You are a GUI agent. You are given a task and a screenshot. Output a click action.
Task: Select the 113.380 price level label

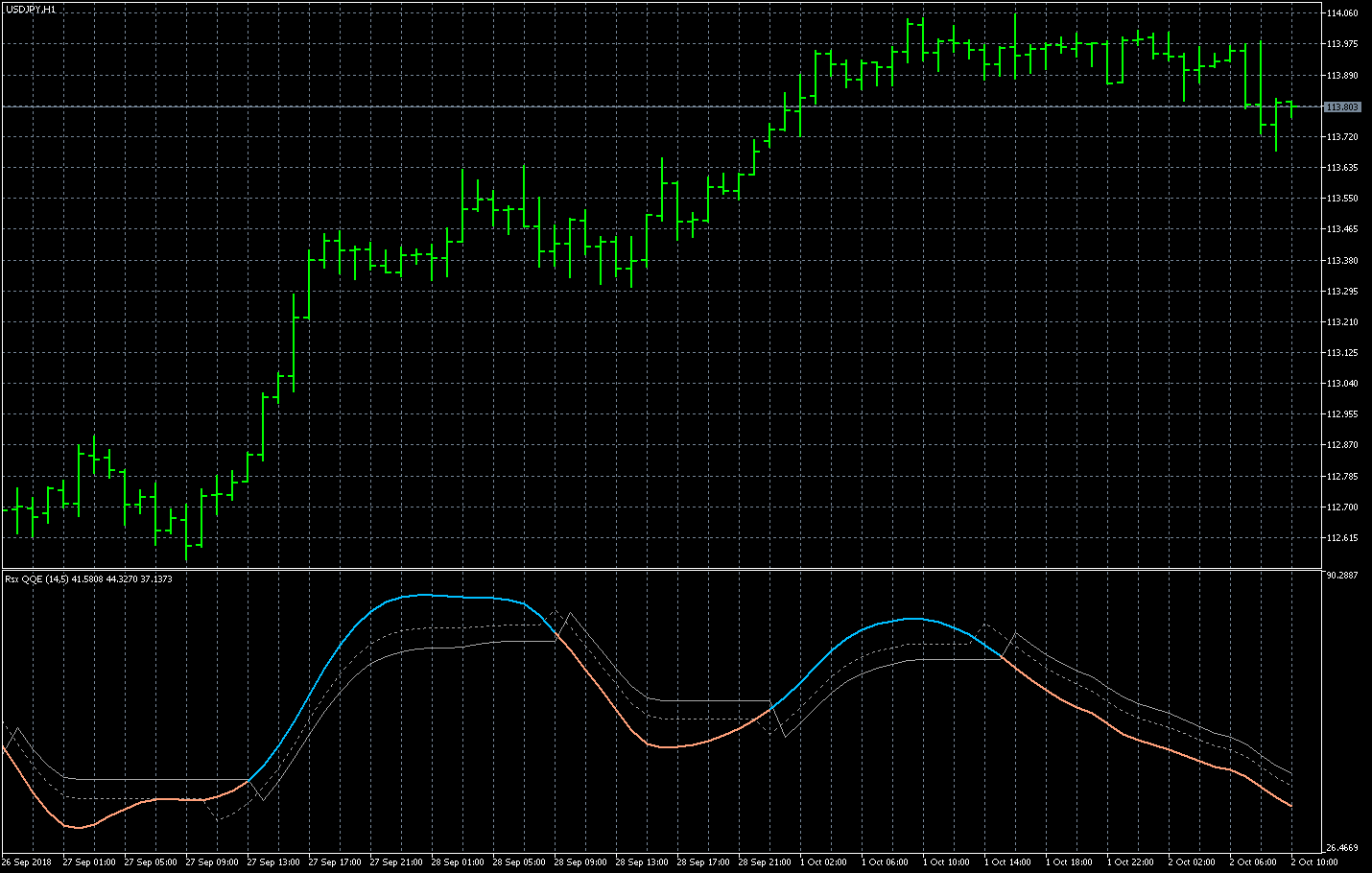[x=1341, y=261]
